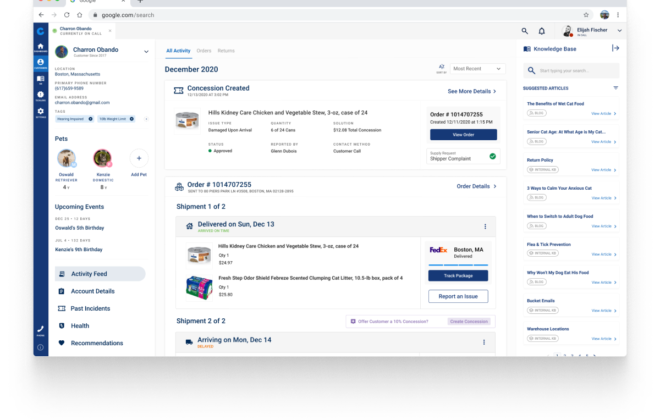Open Order Details link

click(x=476, y=186)
